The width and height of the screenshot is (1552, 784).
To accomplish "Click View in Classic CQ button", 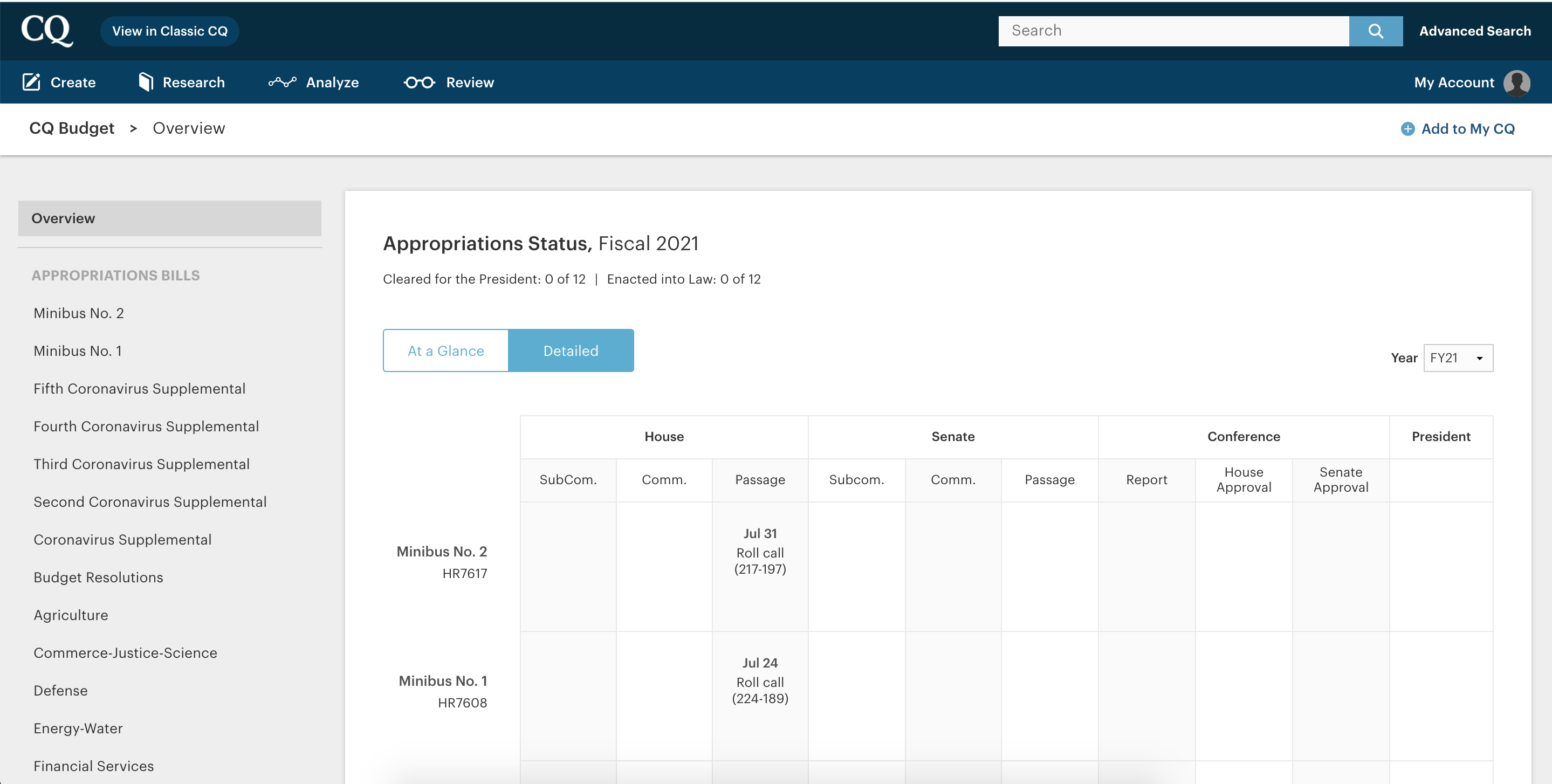I will click(170, 31).
